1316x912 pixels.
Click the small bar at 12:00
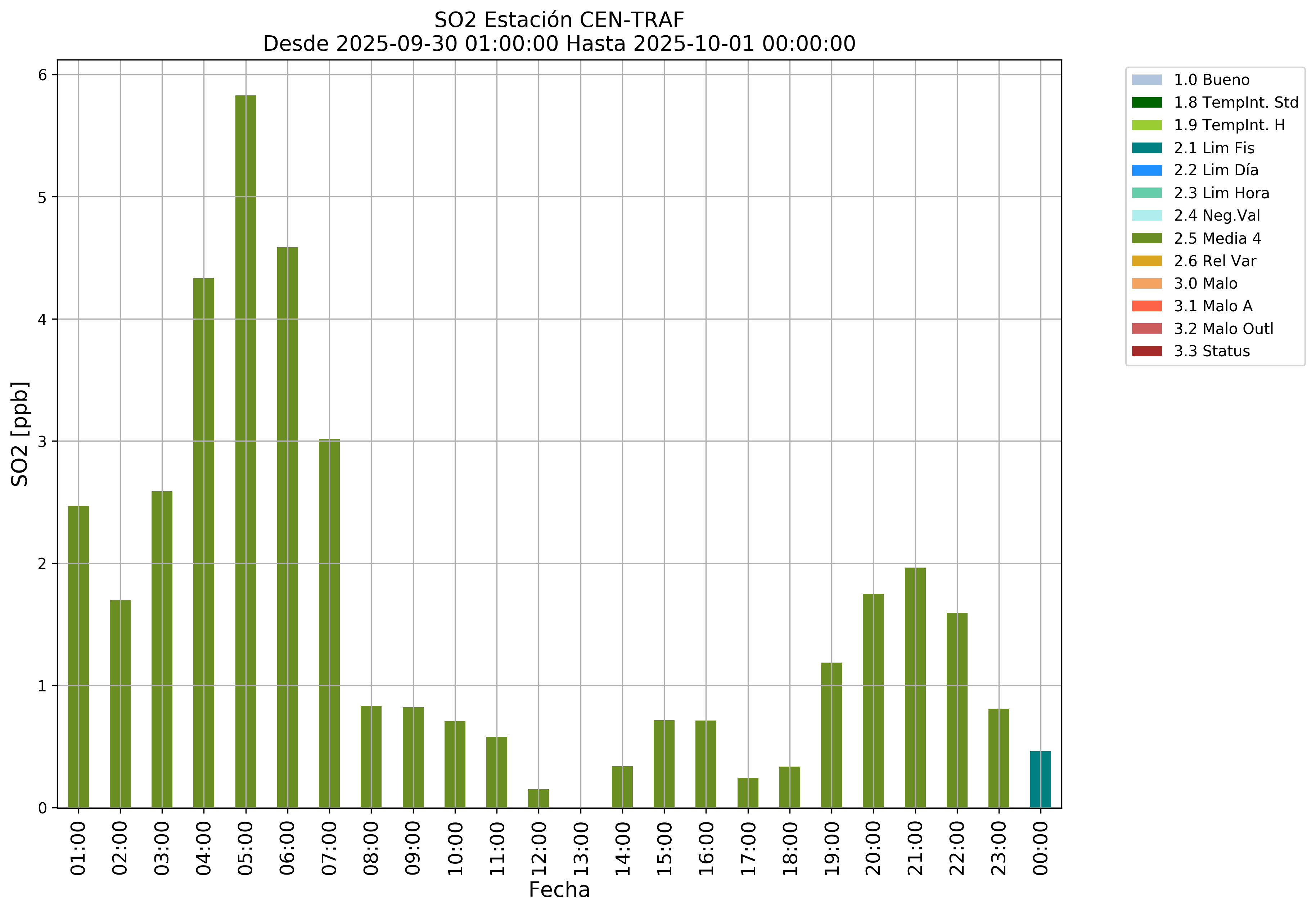tap(538, 798)
